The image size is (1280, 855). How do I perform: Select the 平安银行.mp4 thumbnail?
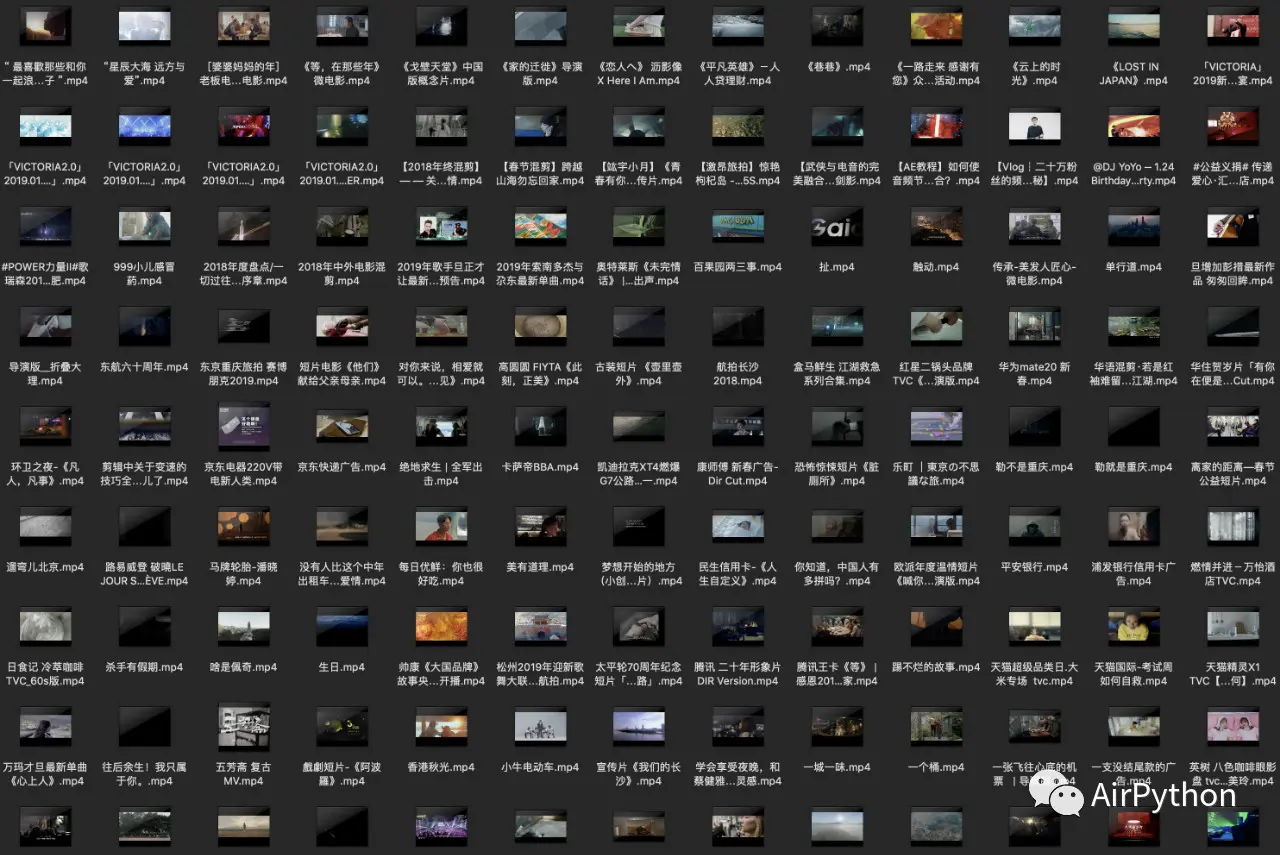[1035, 526]
